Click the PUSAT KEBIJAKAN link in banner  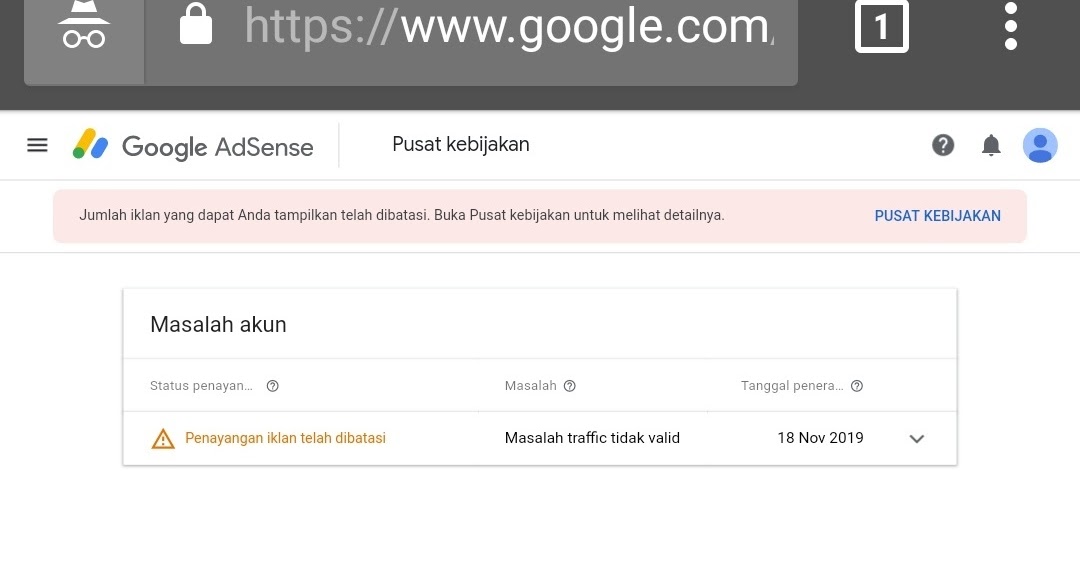(937, 216)
